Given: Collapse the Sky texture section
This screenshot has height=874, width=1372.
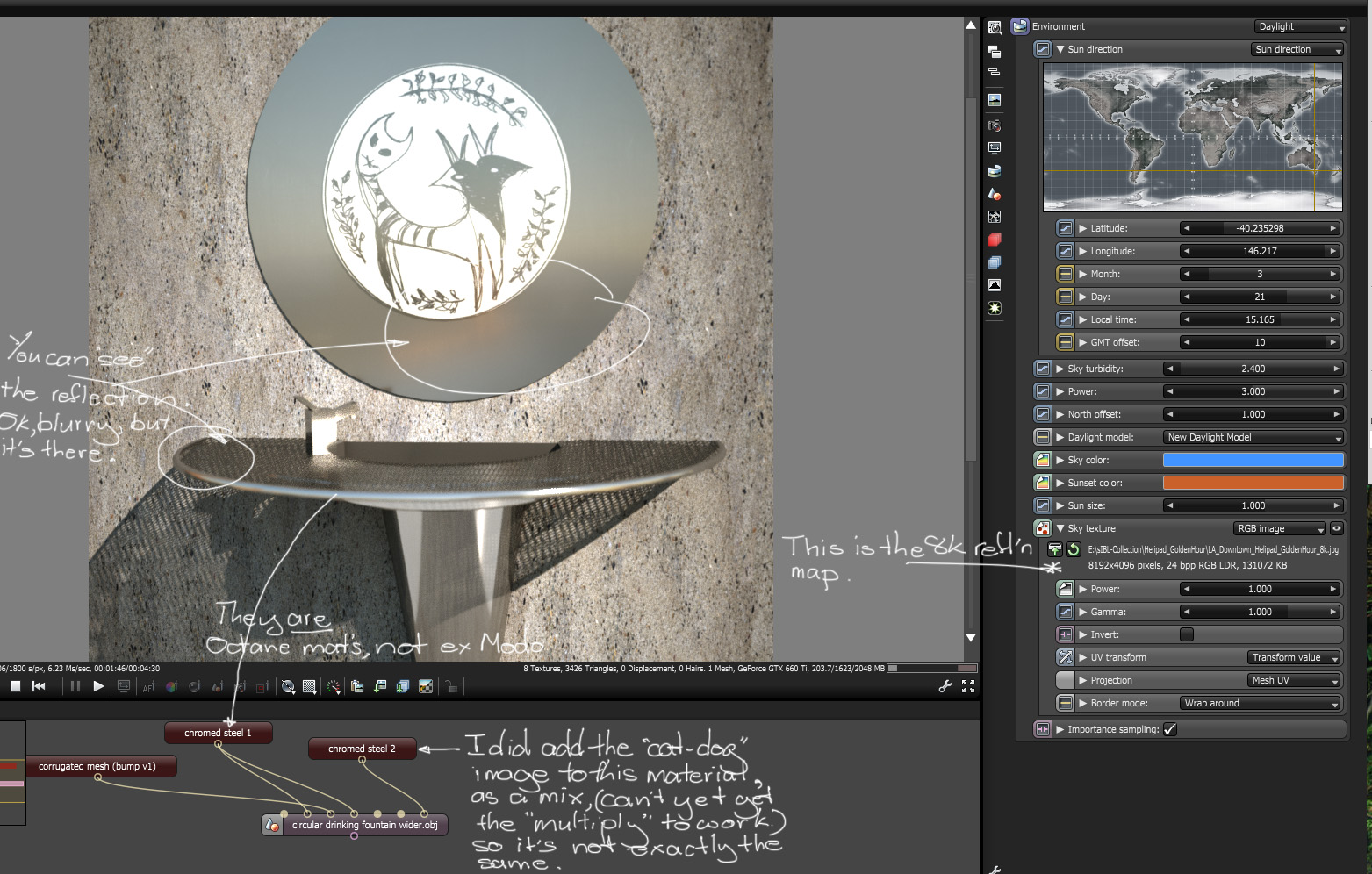Looking at the screenshot, I should coord(1060,528).
